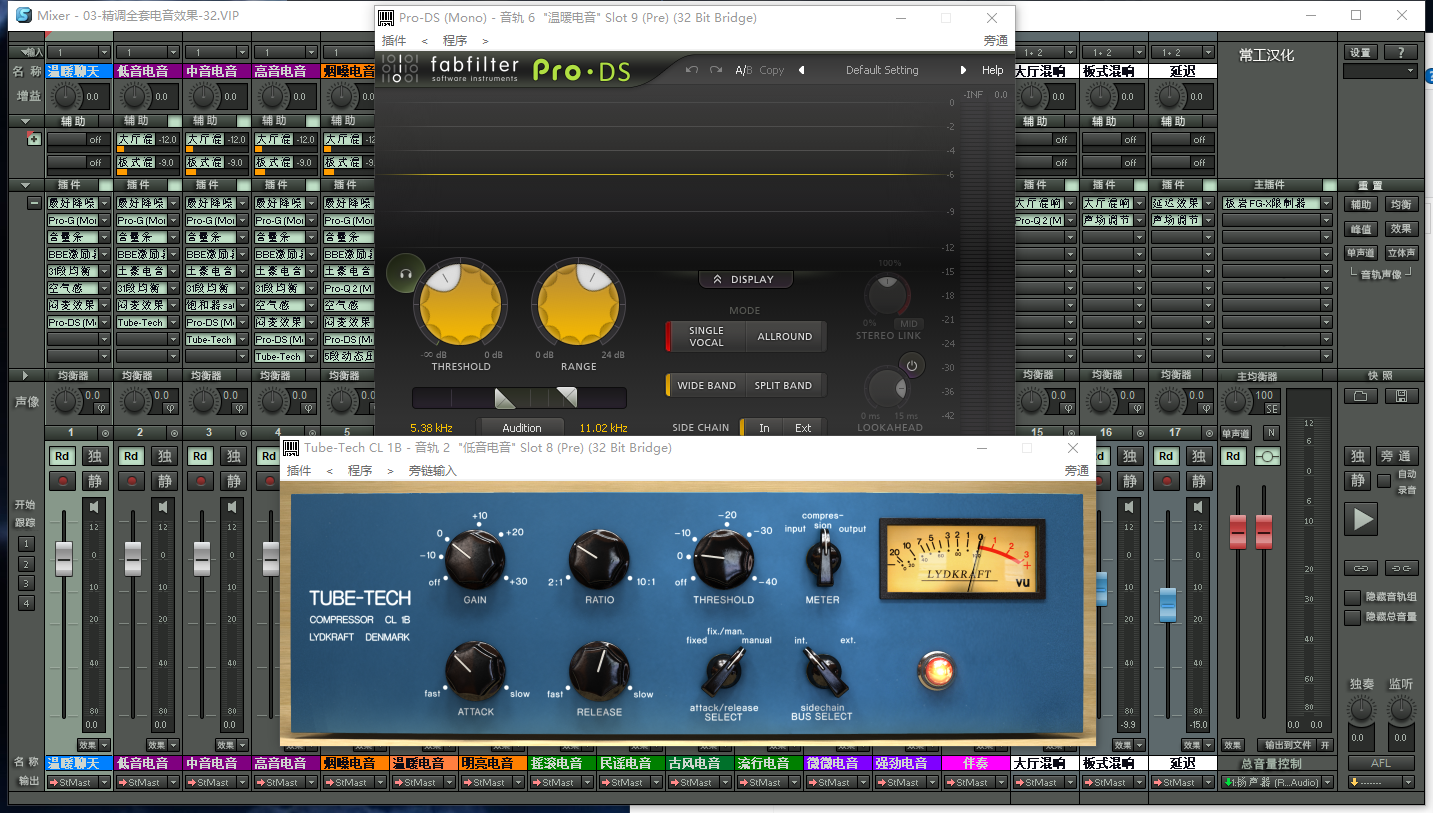Click the unlink channels icon

tap(1401, 568)
